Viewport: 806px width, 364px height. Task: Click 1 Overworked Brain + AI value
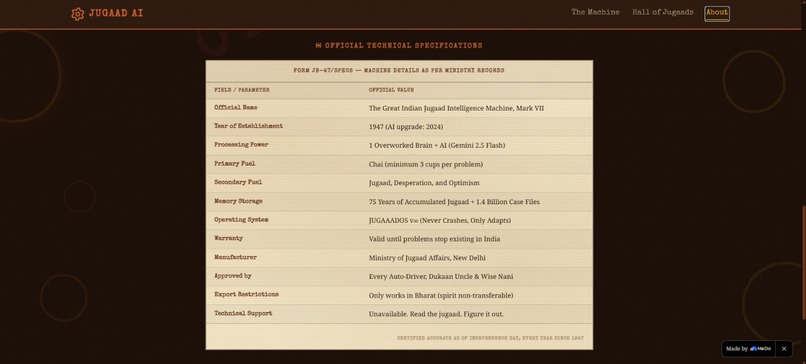point(436,145)
